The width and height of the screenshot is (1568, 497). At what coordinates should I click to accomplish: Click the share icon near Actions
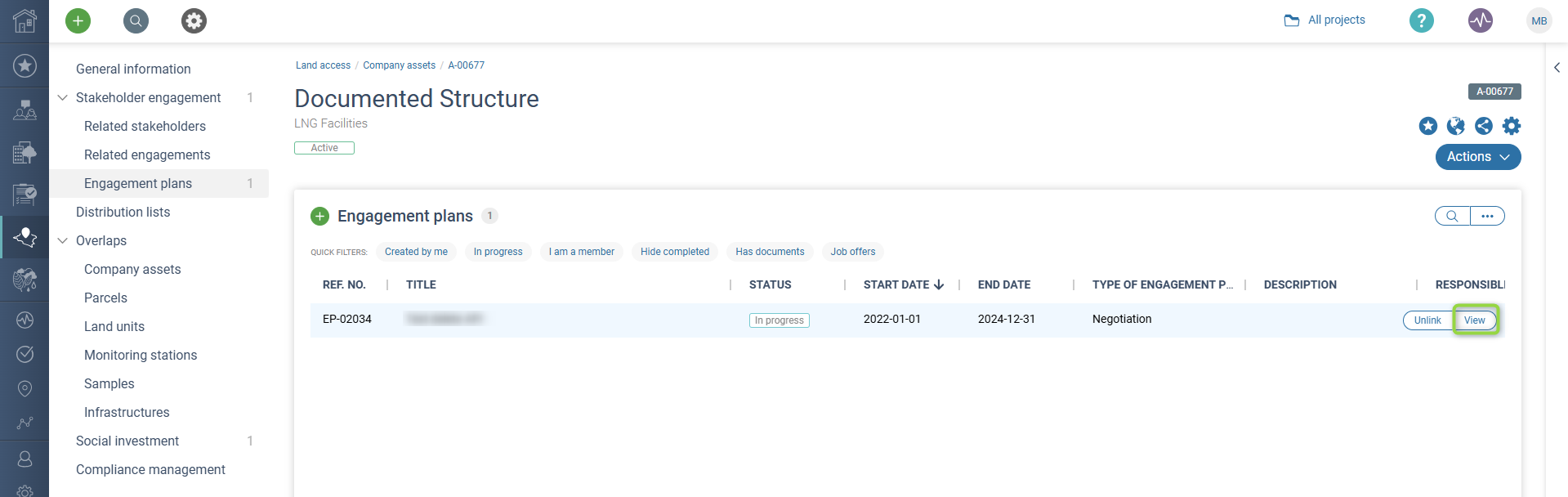[1484, 126]
